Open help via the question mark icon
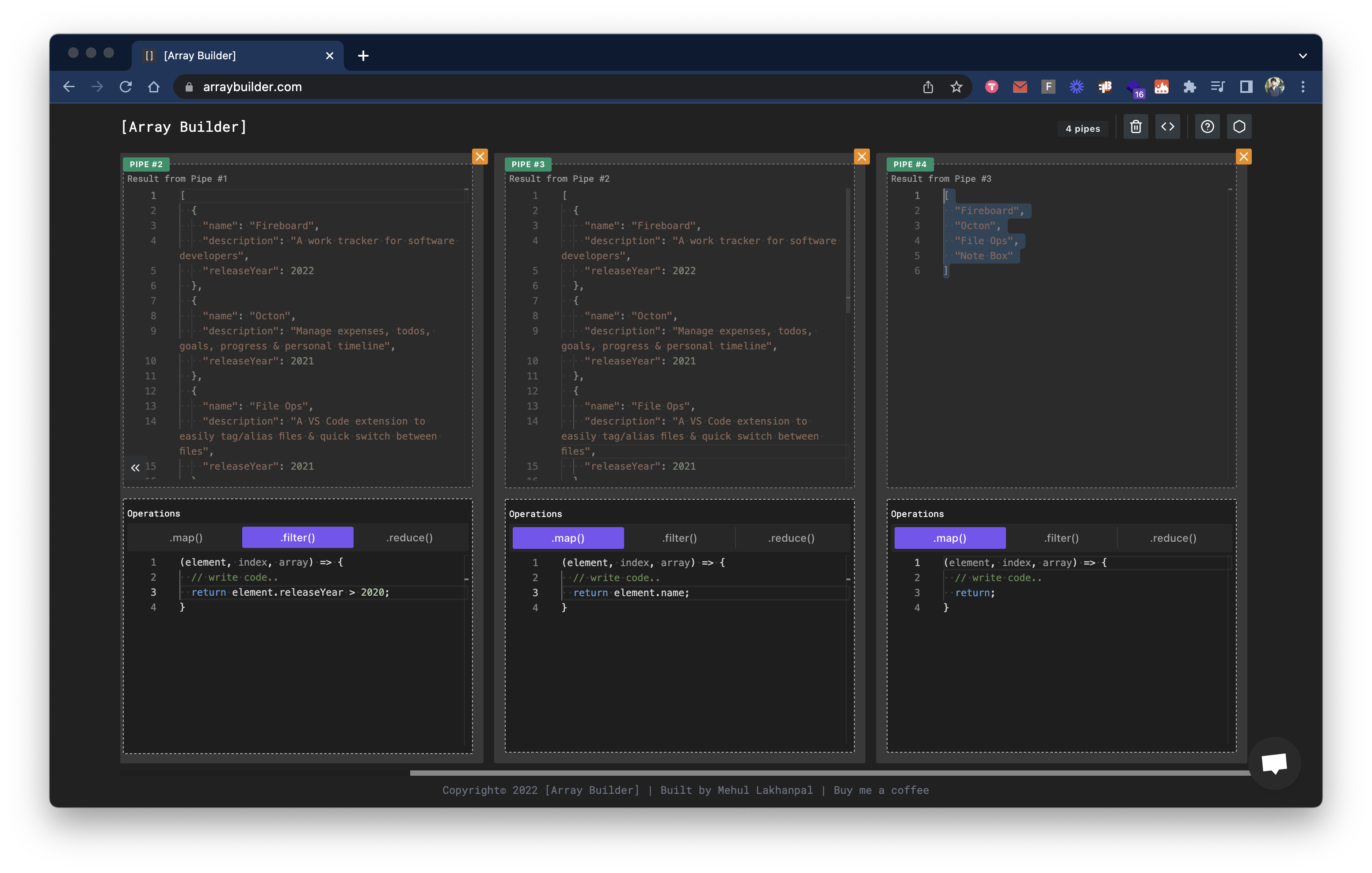Screen dimensions: 1372x873 pos(1207,126)
